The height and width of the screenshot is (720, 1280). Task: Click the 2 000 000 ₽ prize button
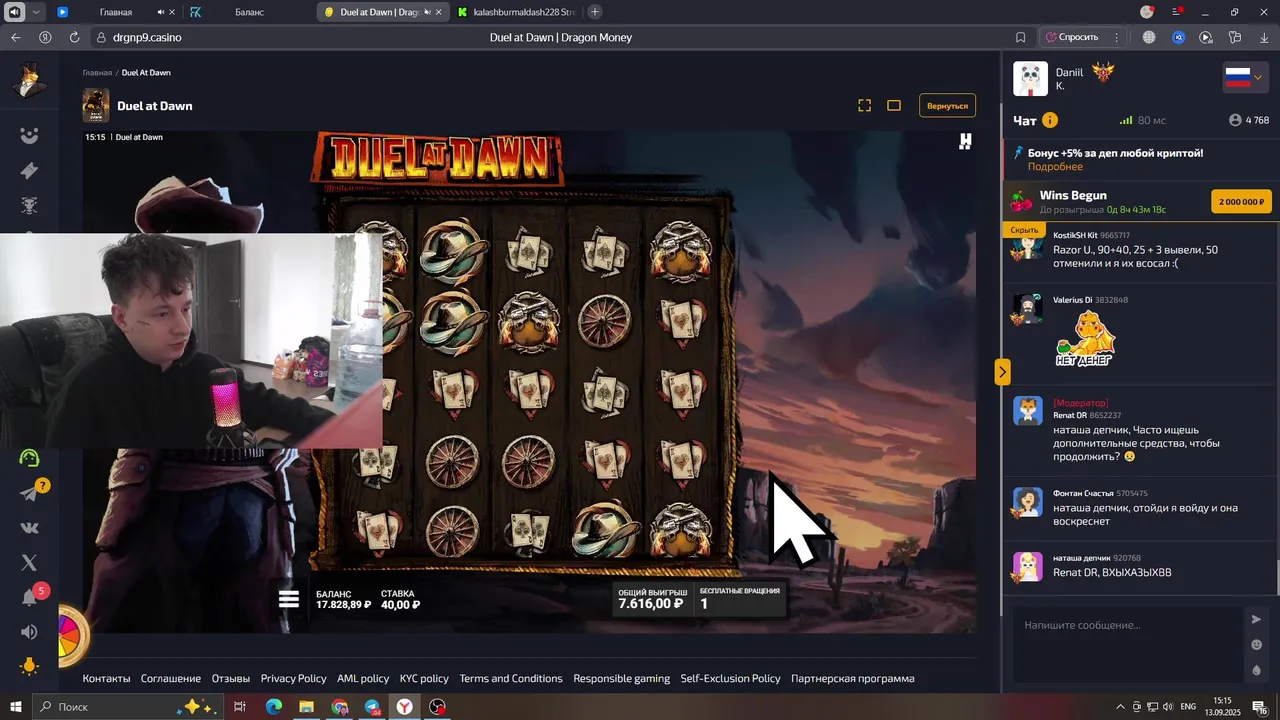[x=1241, y=202]
